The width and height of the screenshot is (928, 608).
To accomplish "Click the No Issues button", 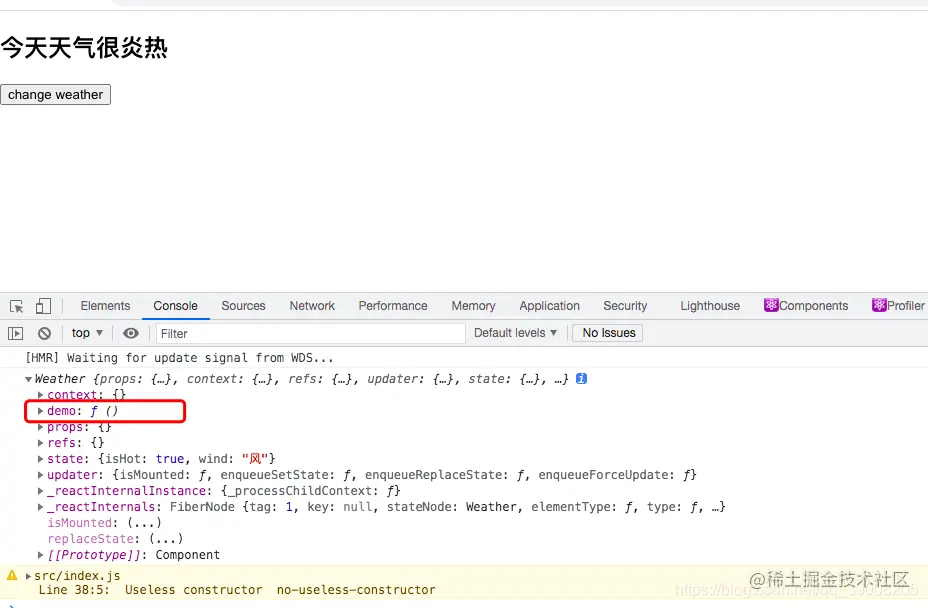I will click(x=608, y=333).
